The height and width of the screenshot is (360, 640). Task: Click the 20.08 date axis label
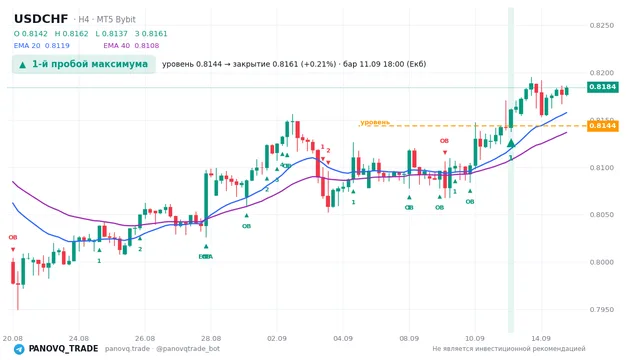pos(13,338)
